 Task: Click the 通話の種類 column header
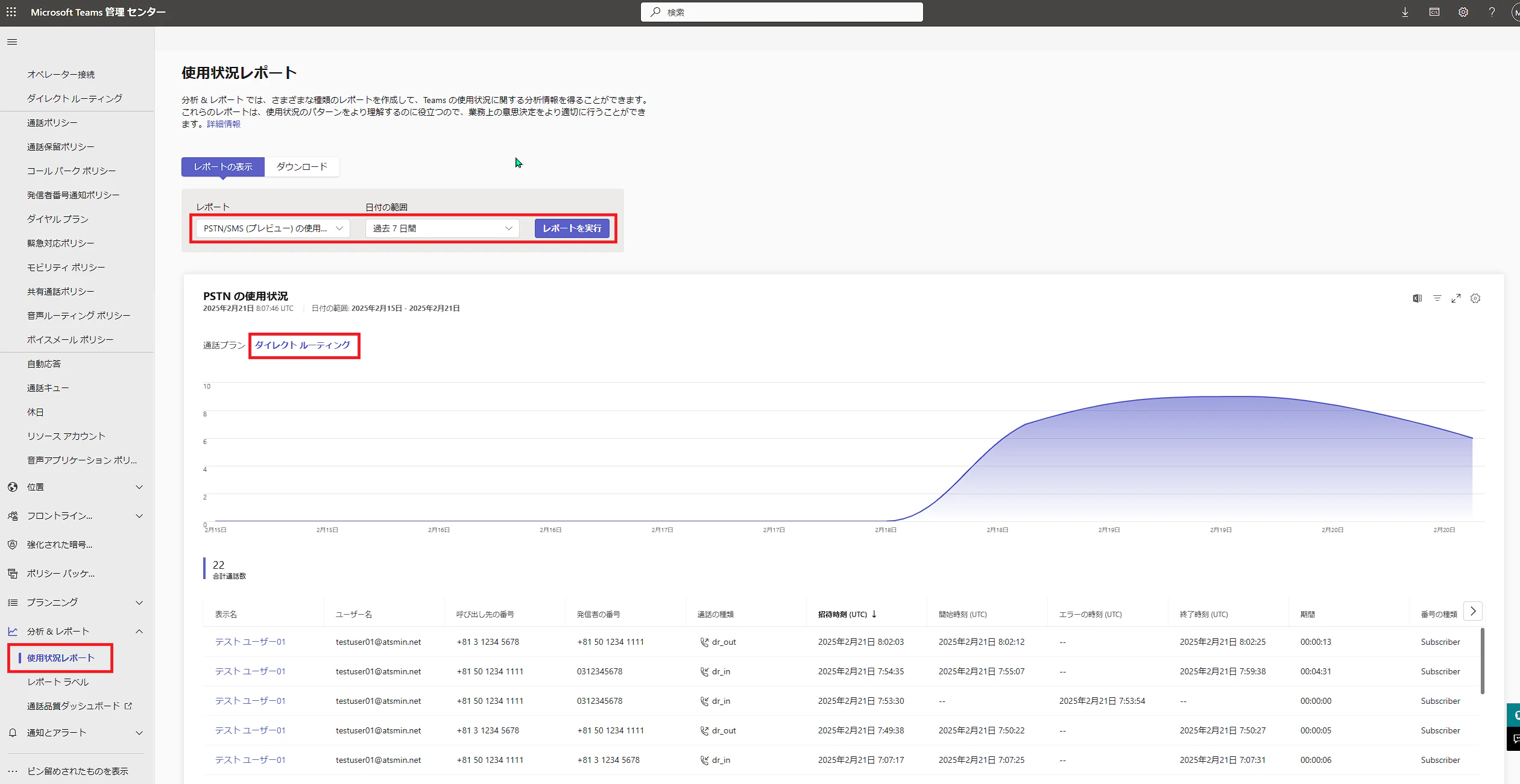click(x=716, y=615)
